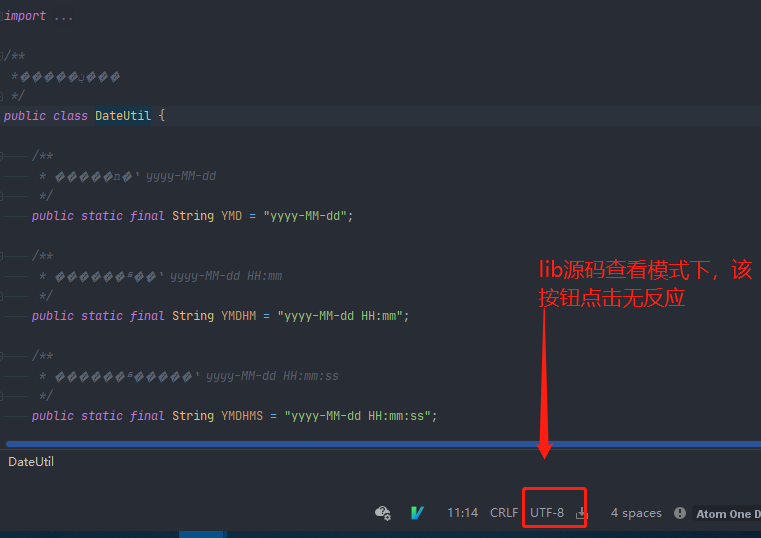
Task: Click the "yyyy-MM-dd HH:mm:ss" string literal
Action: [x=357, y=416]
